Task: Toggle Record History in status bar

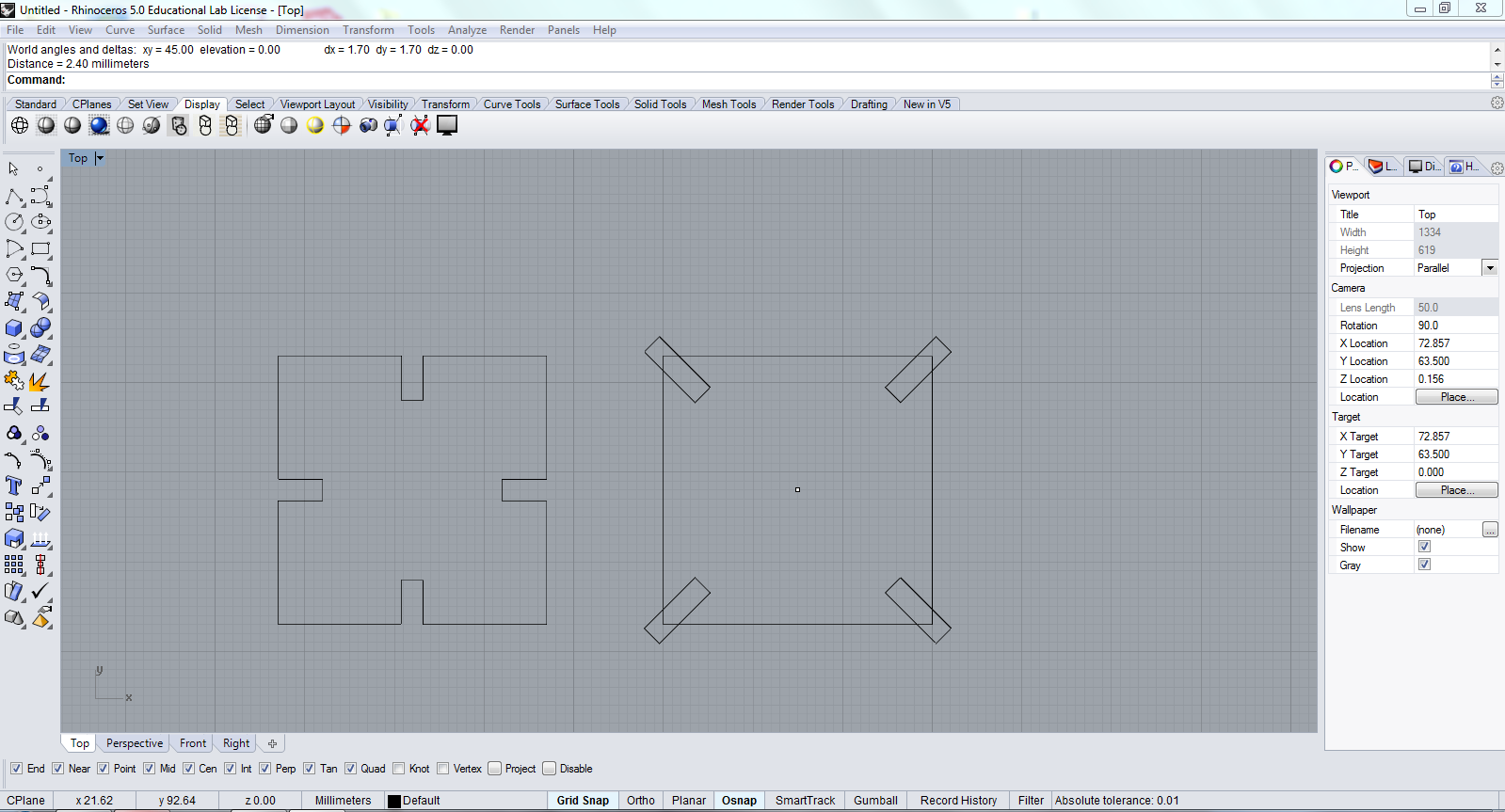Action: [x=958, y=801]
